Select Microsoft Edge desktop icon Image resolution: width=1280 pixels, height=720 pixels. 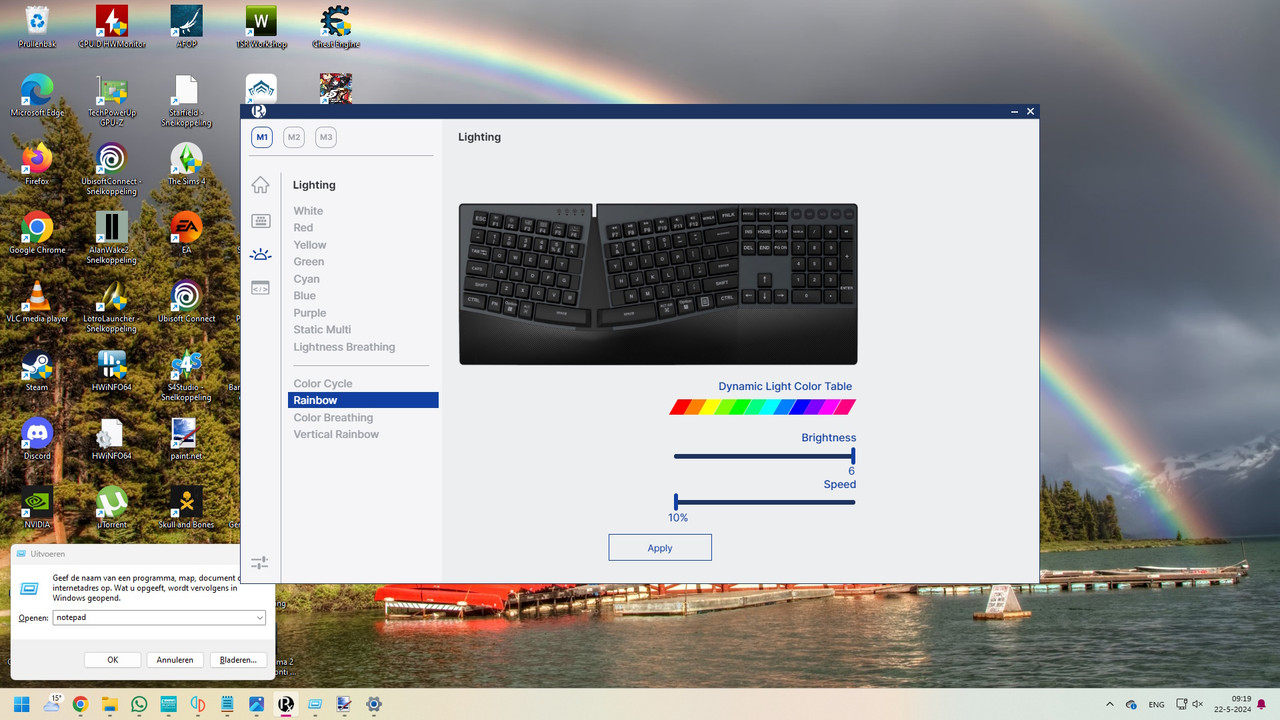(x=37, y=96)
